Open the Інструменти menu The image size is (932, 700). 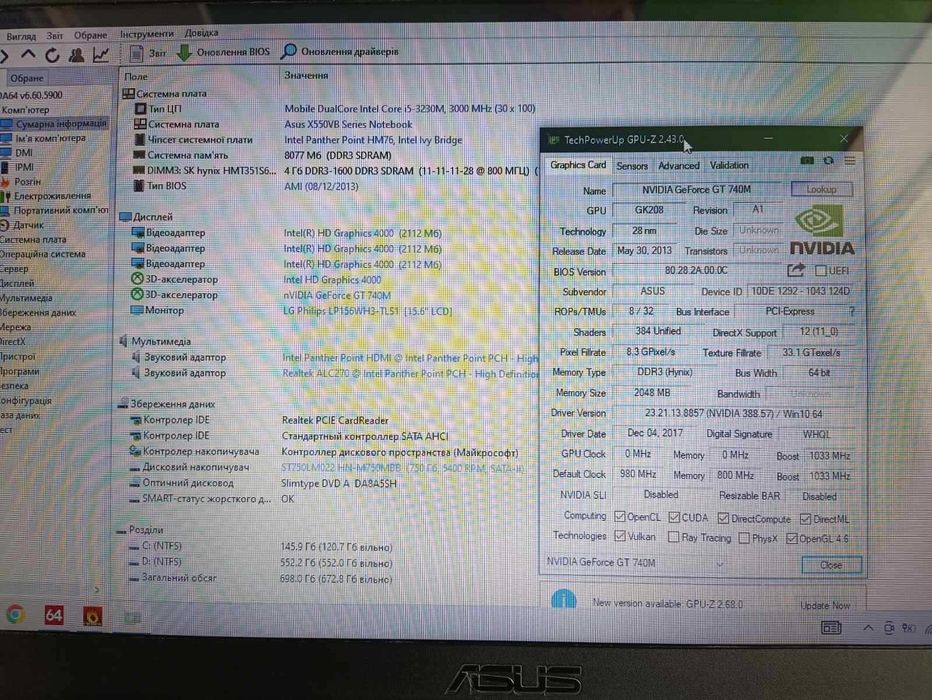pyautogui.click(x=147, y=34)
